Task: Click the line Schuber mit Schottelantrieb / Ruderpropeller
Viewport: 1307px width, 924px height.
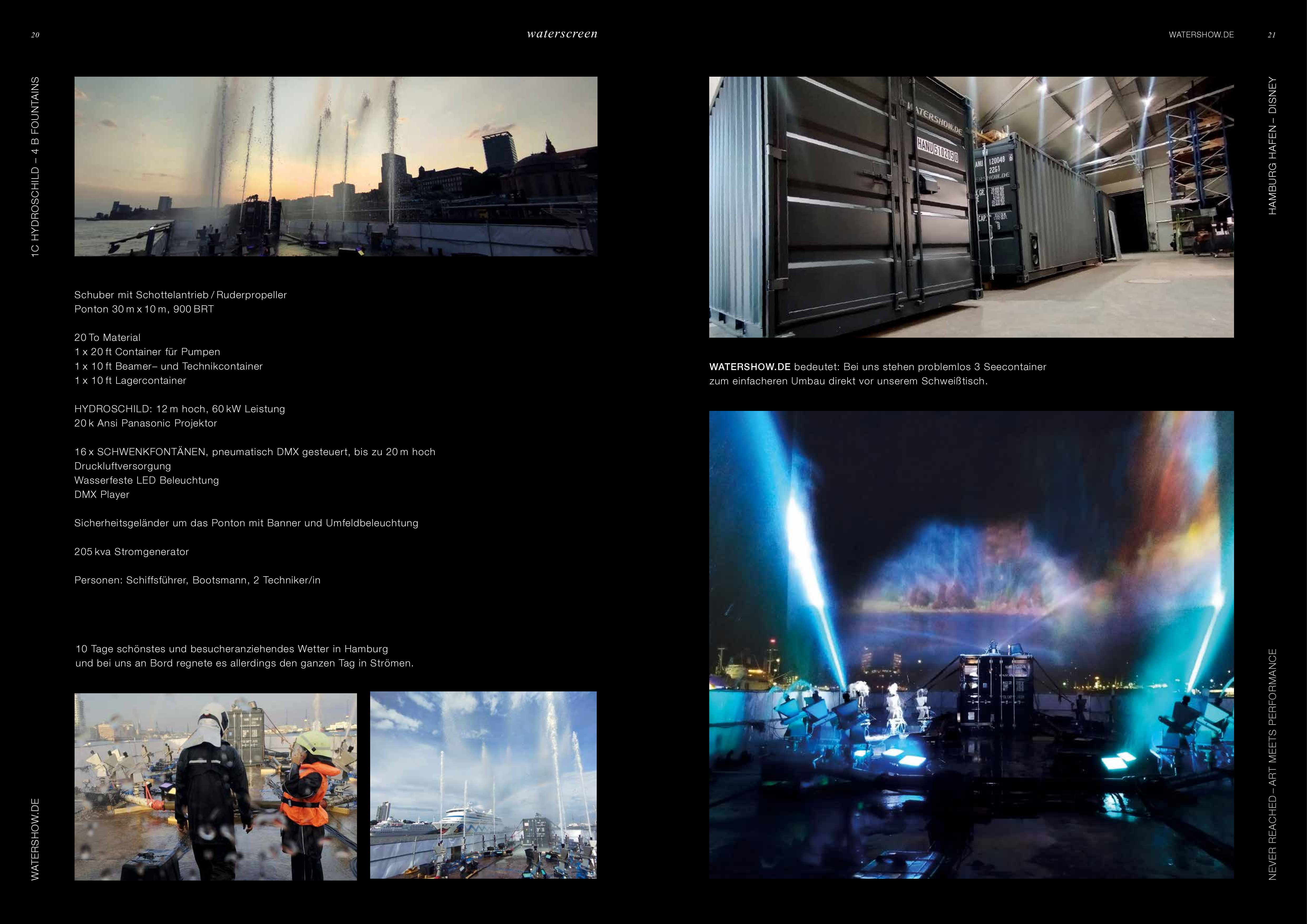Action: (180, 295)
